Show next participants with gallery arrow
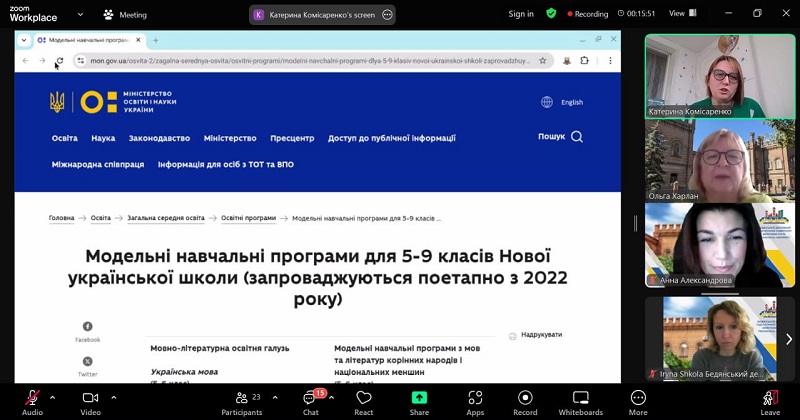This screenshot has width=800, height=420. tap(789, 339)
